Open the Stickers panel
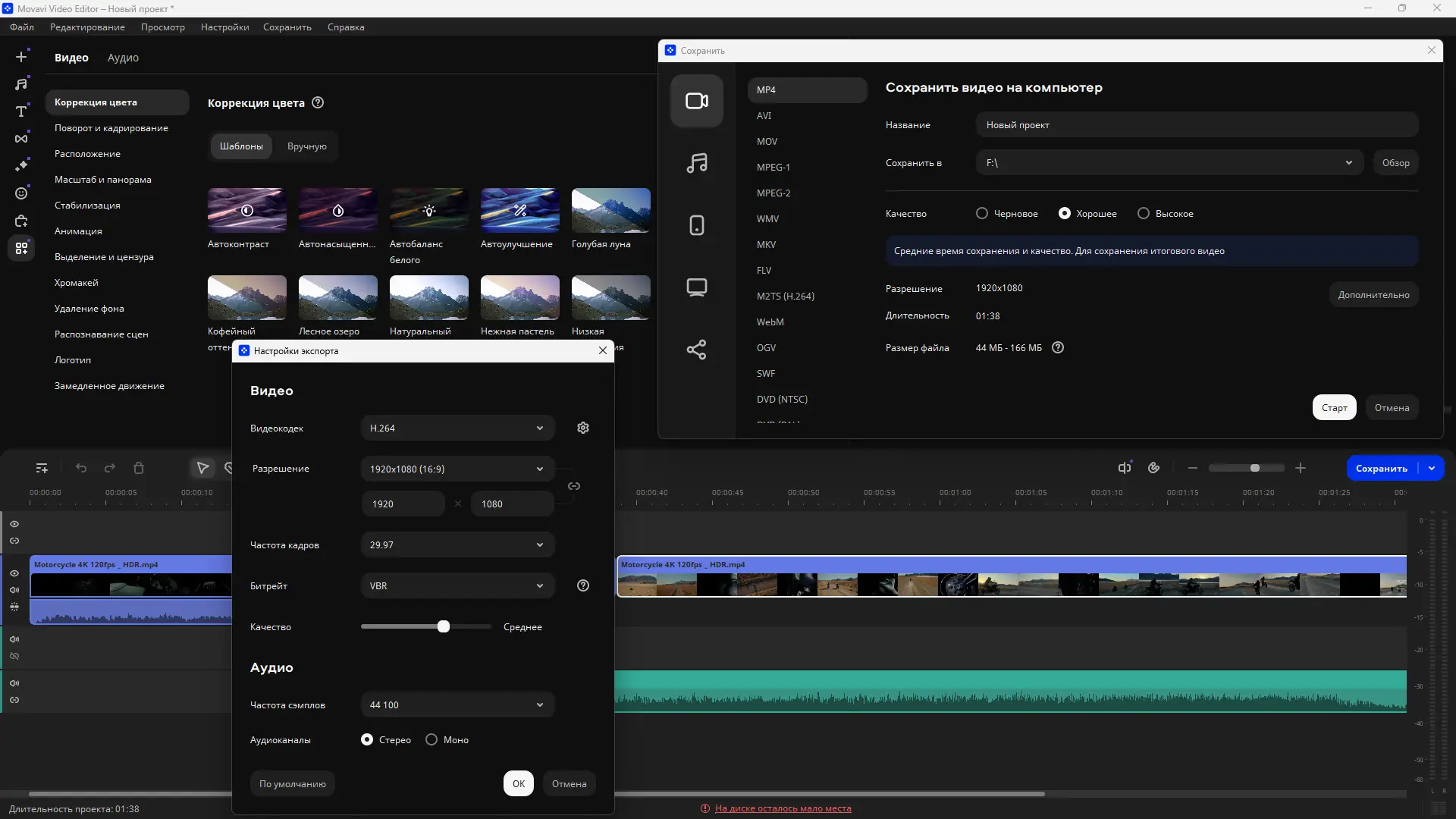 pyautogui.click(x=21, y=193)
